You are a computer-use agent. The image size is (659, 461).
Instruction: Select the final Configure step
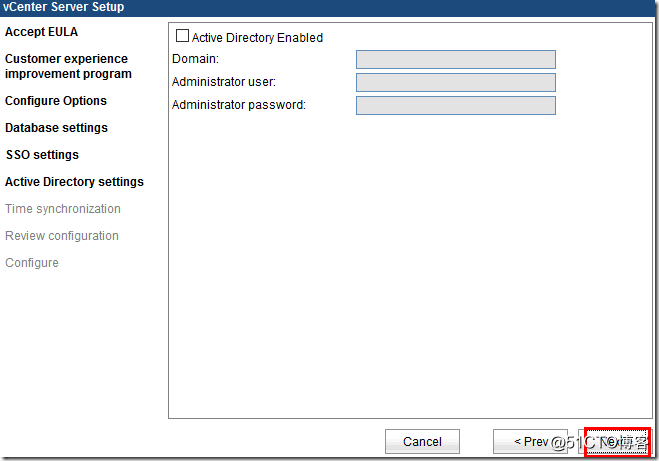(32, 263)
